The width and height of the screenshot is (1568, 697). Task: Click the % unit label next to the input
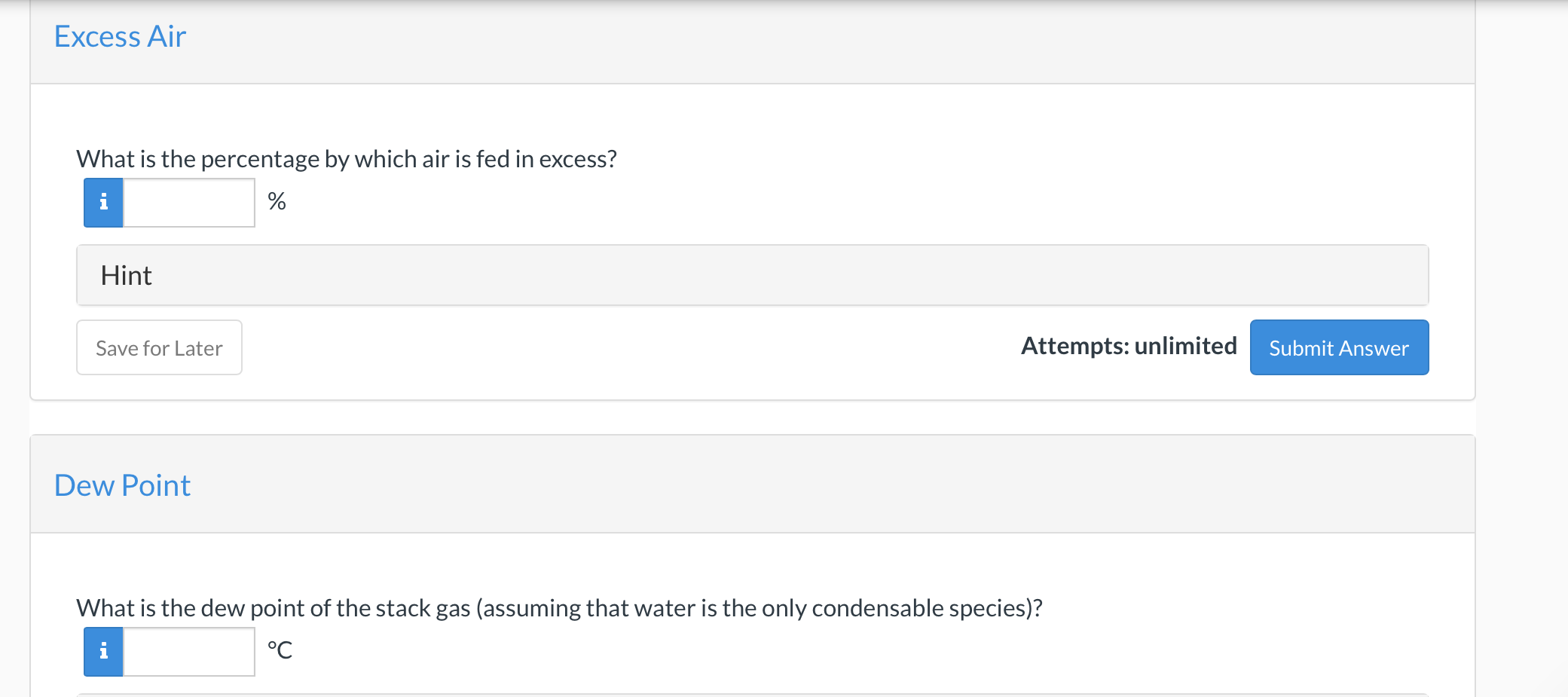277,201
